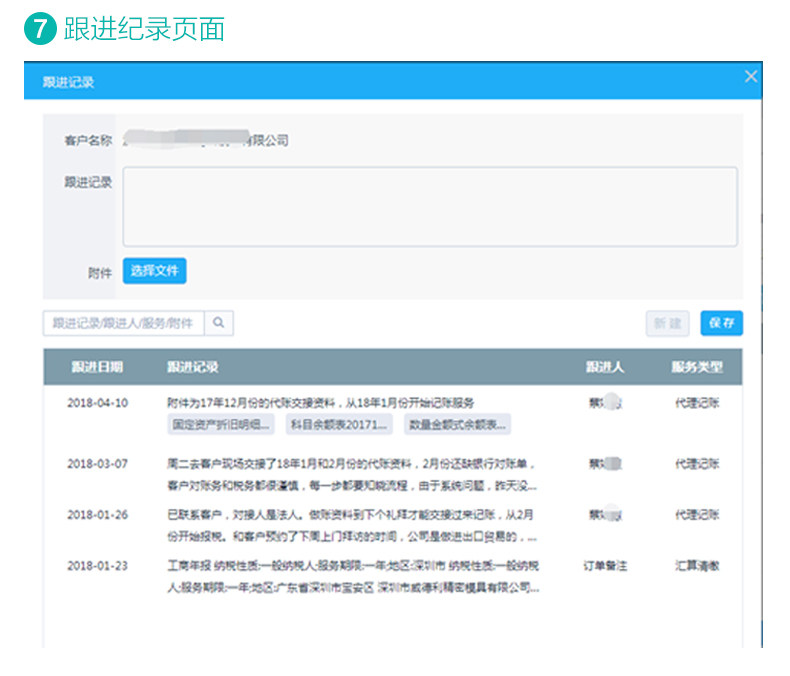The width and height of the screenshot is (790, 676).
Task: Click the 订单备注 follower cell
Action: pyautogui.click(x=605, y=566)
